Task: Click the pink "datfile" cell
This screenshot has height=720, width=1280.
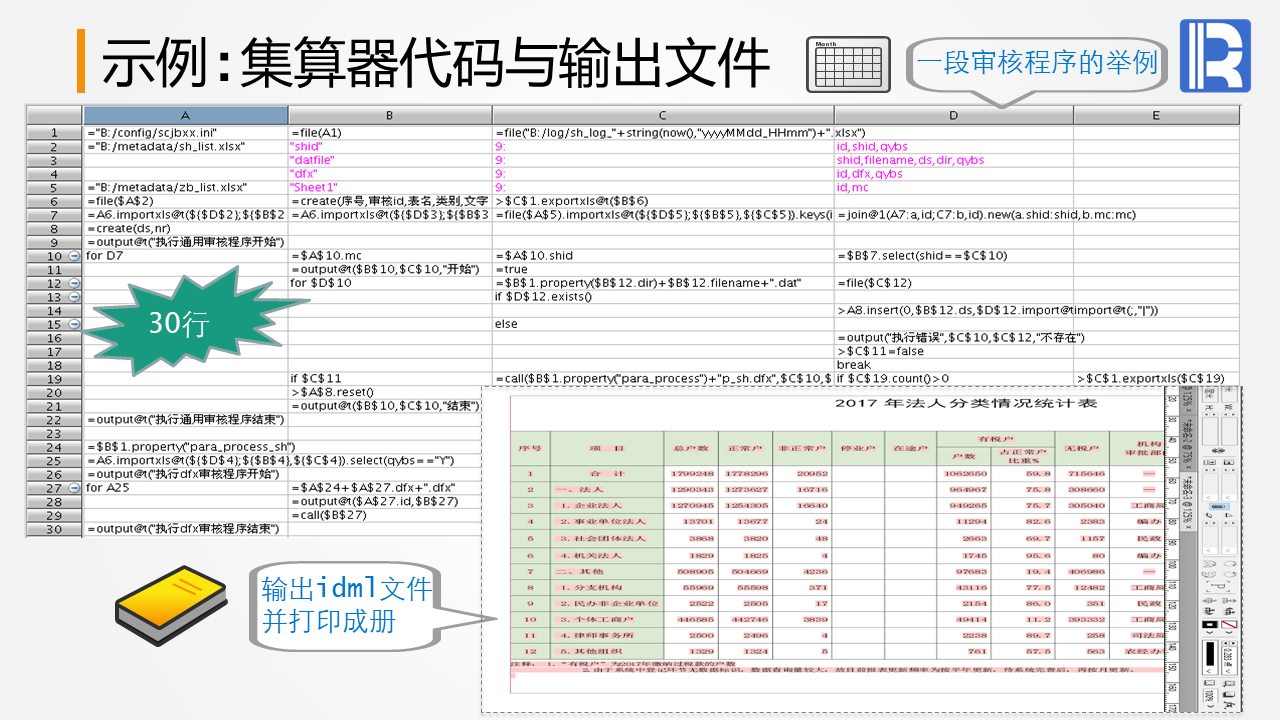Action: 390,160
